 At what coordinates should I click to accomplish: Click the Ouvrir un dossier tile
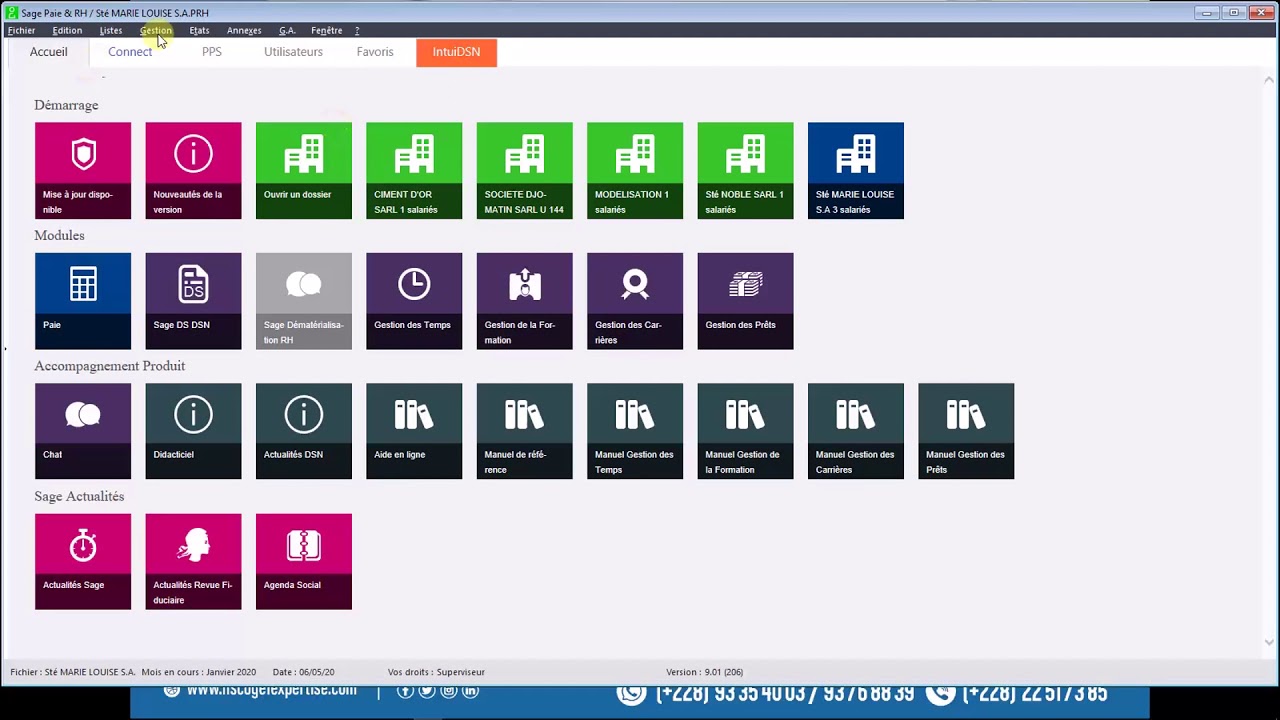304,170
